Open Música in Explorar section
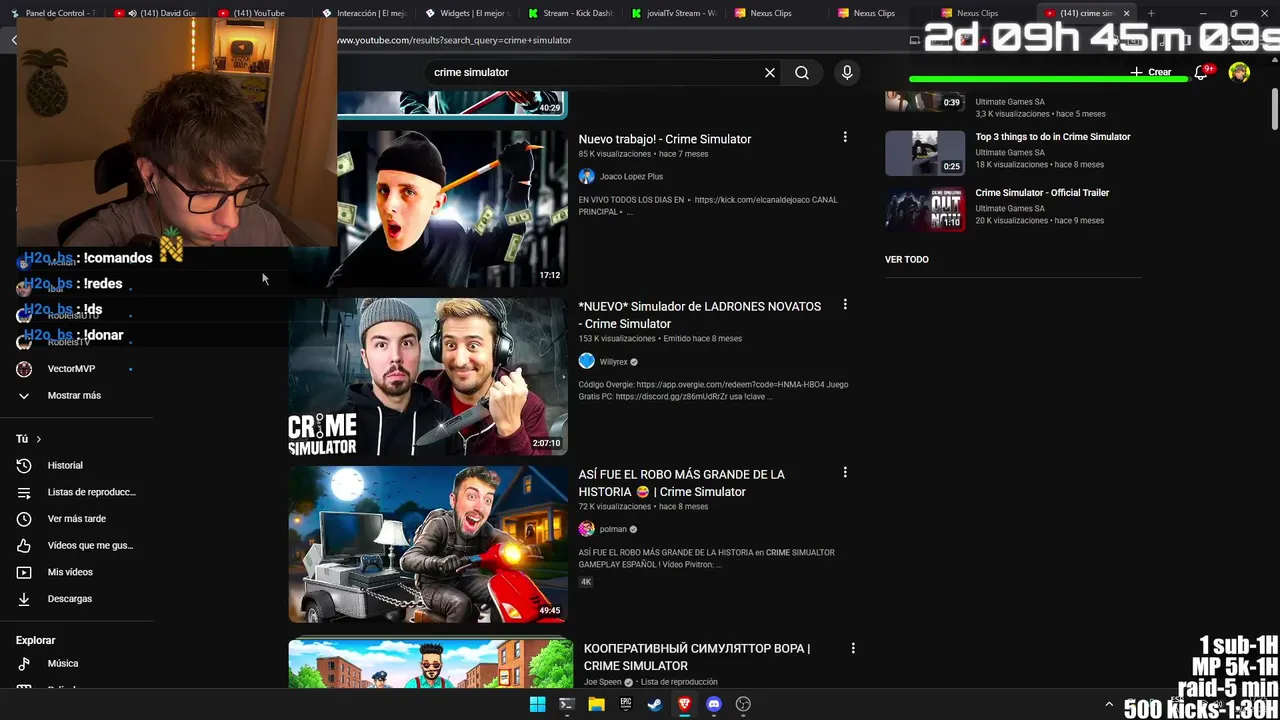 coord(62,663)
